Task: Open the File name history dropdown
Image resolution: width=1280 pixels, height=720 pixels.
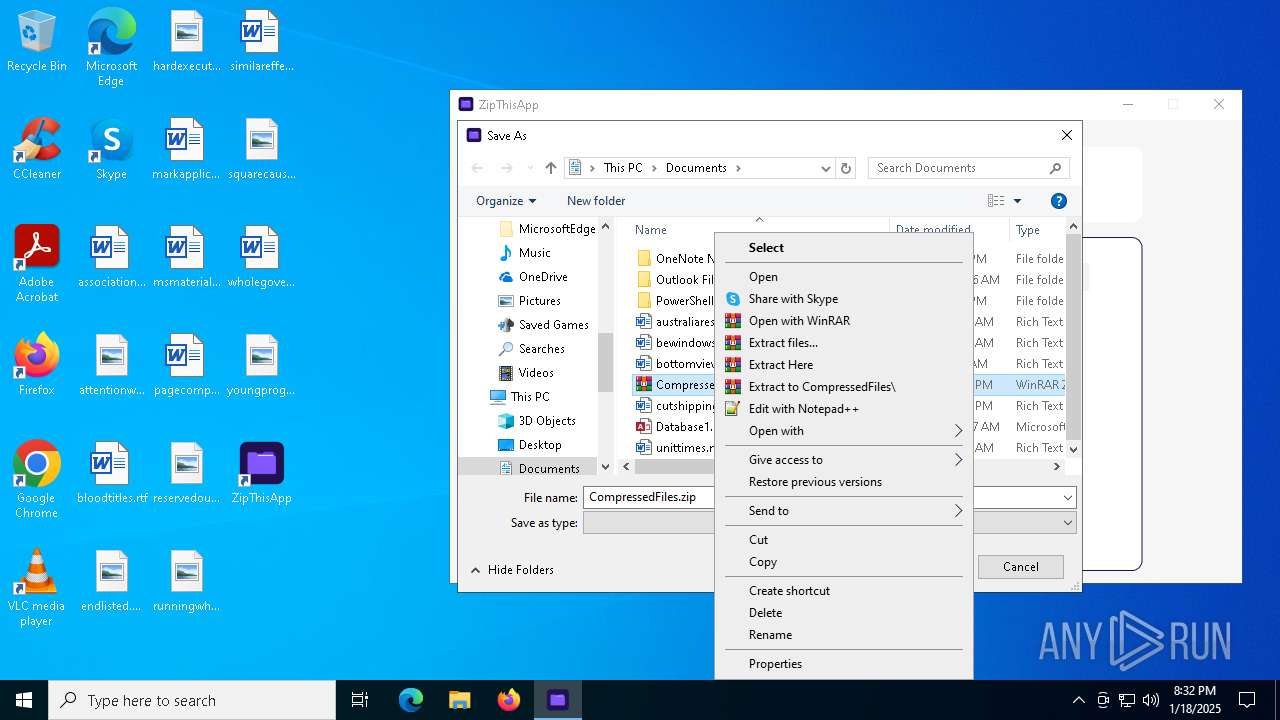Action: coord(1068,497)
